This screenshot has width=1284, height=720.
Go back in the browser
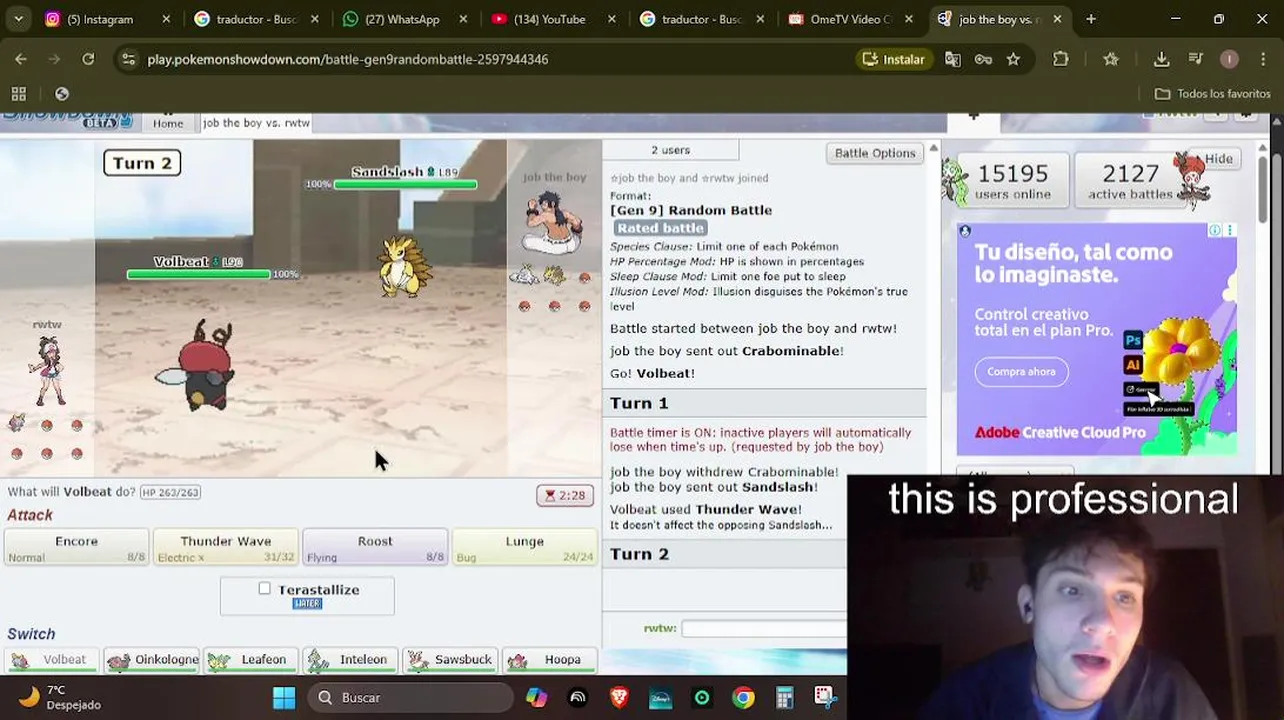coord(21,59)
